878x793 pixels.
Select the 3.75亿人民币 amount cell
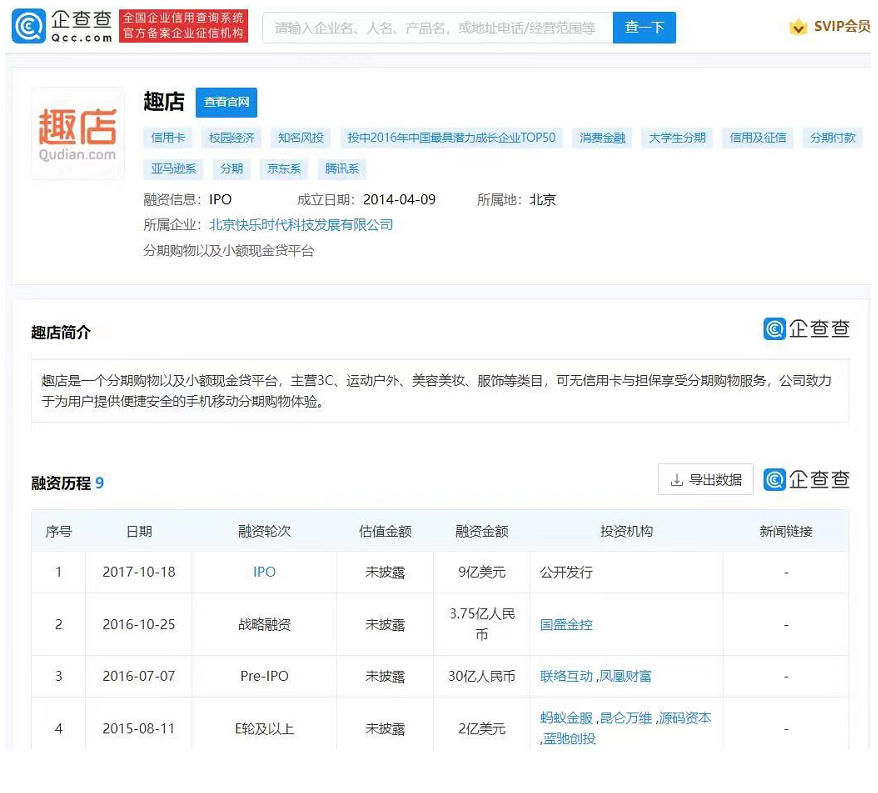[x=482, y=624]
